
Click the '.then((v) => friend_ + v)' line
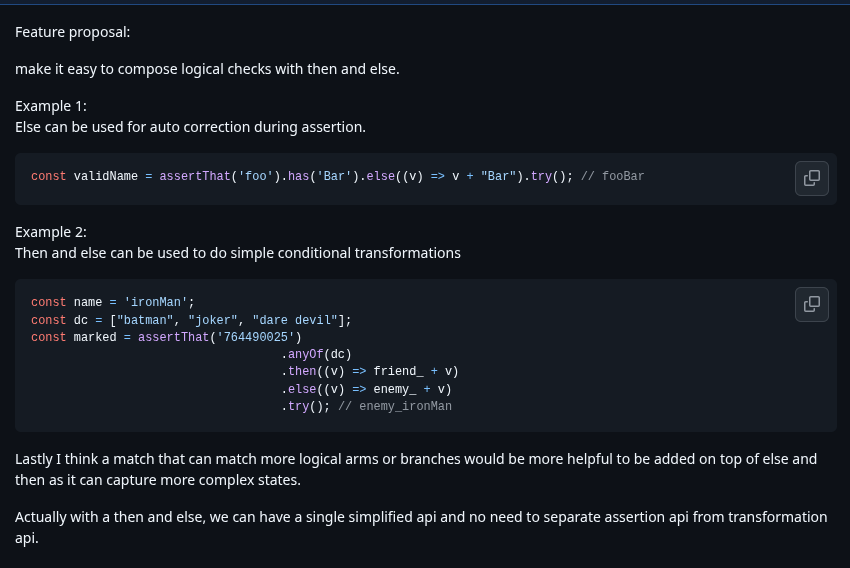pos(370,371)
